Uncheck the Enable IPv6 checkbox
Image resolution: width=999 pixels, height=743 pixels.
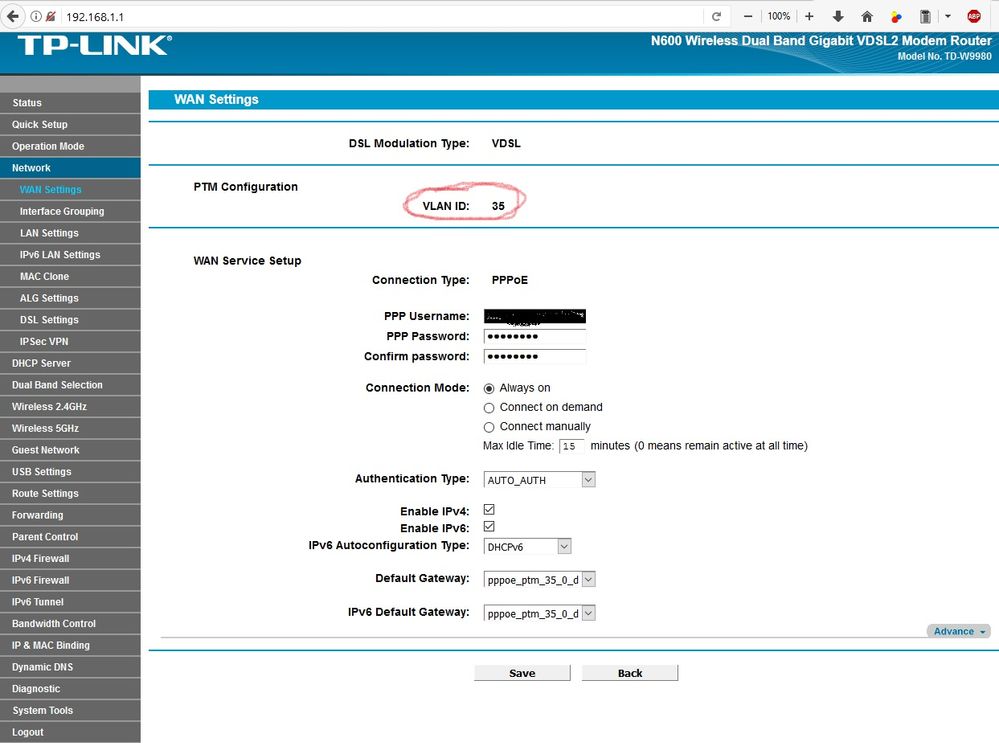pyautogui.click(x=489, y=527)
